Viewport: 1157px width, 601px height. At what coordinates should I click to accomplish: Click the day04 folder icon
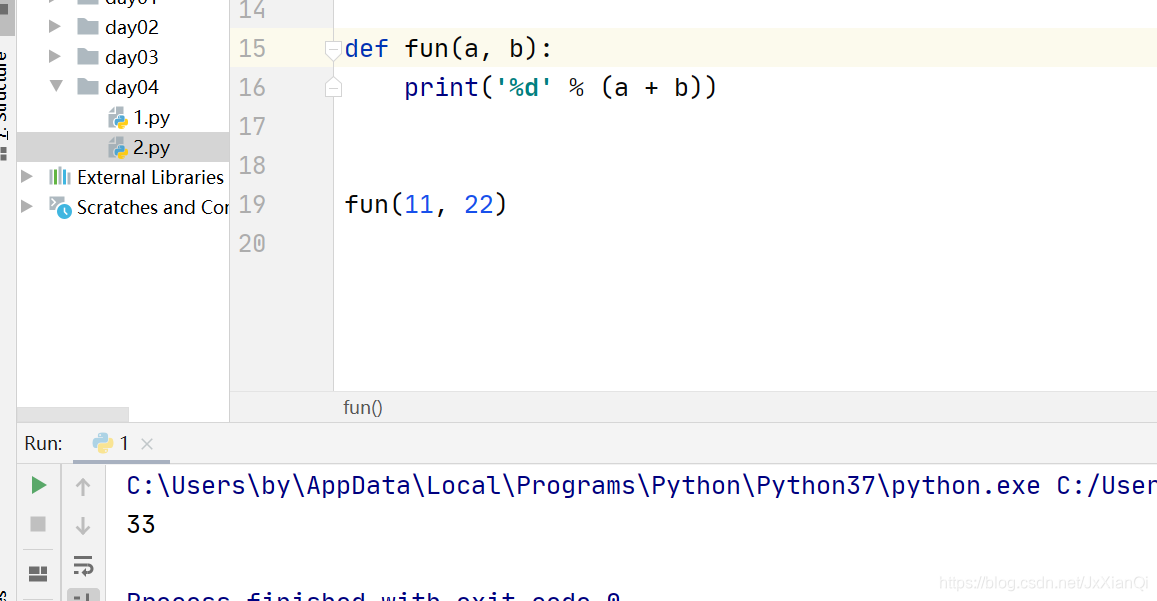88,86
